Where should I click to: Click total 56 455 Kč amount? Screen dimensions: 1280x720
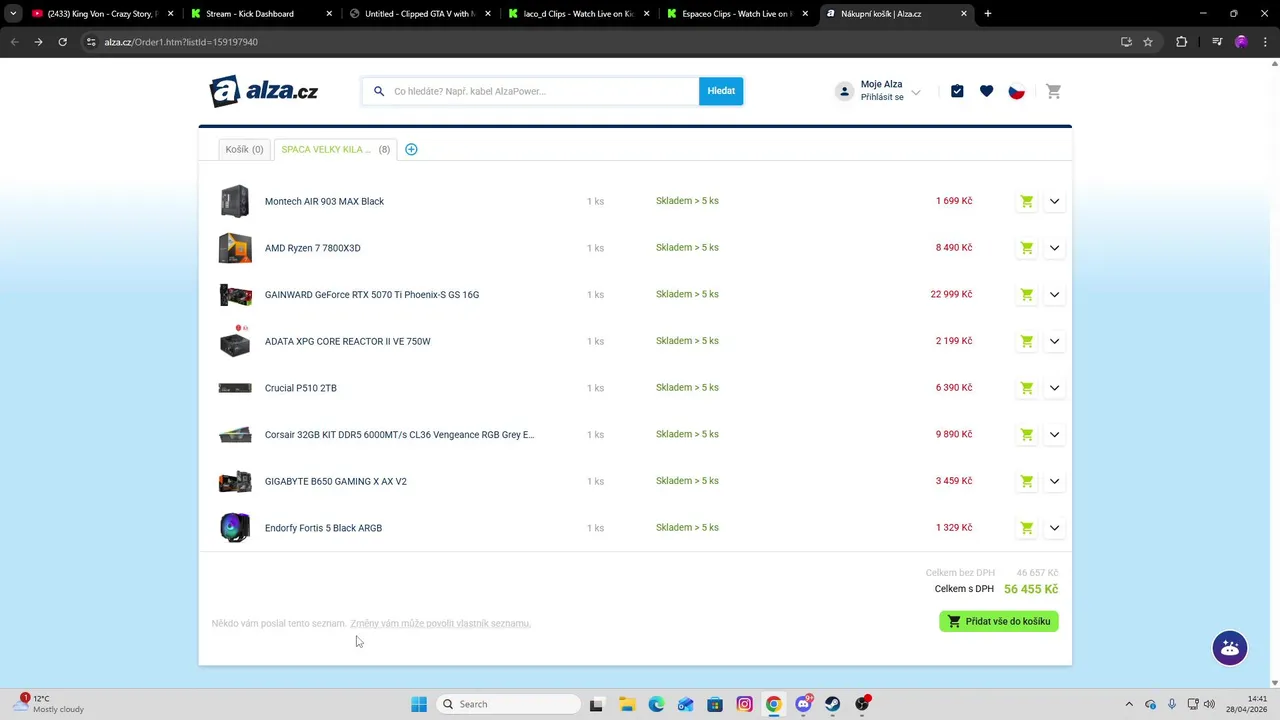click(1031, 589)
